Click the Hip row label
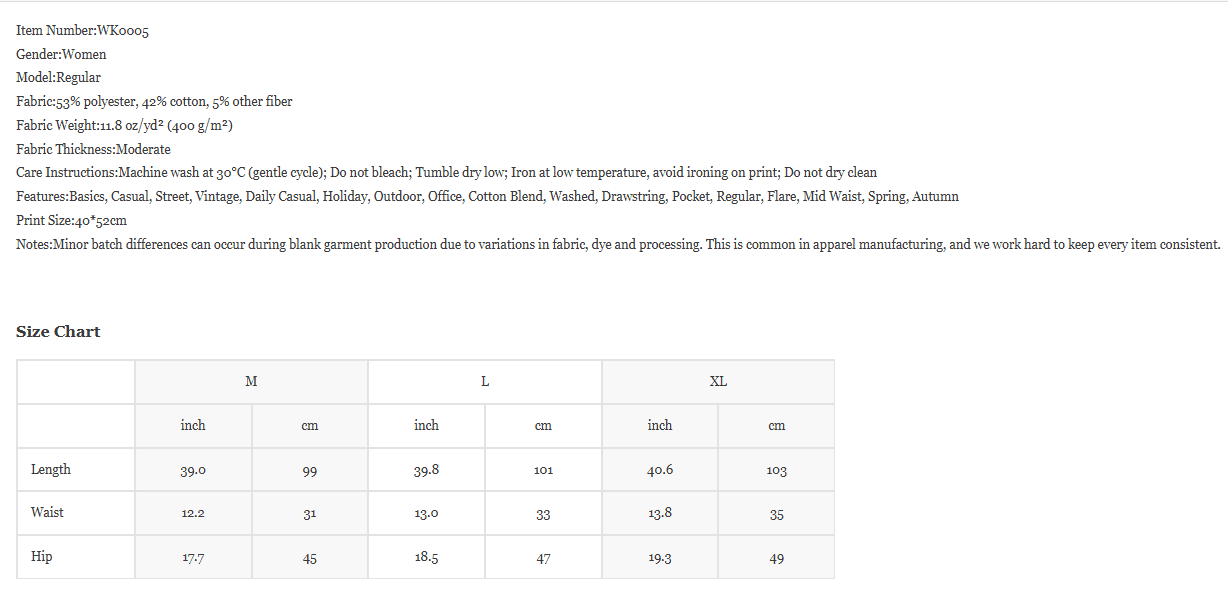 point(42,556)
